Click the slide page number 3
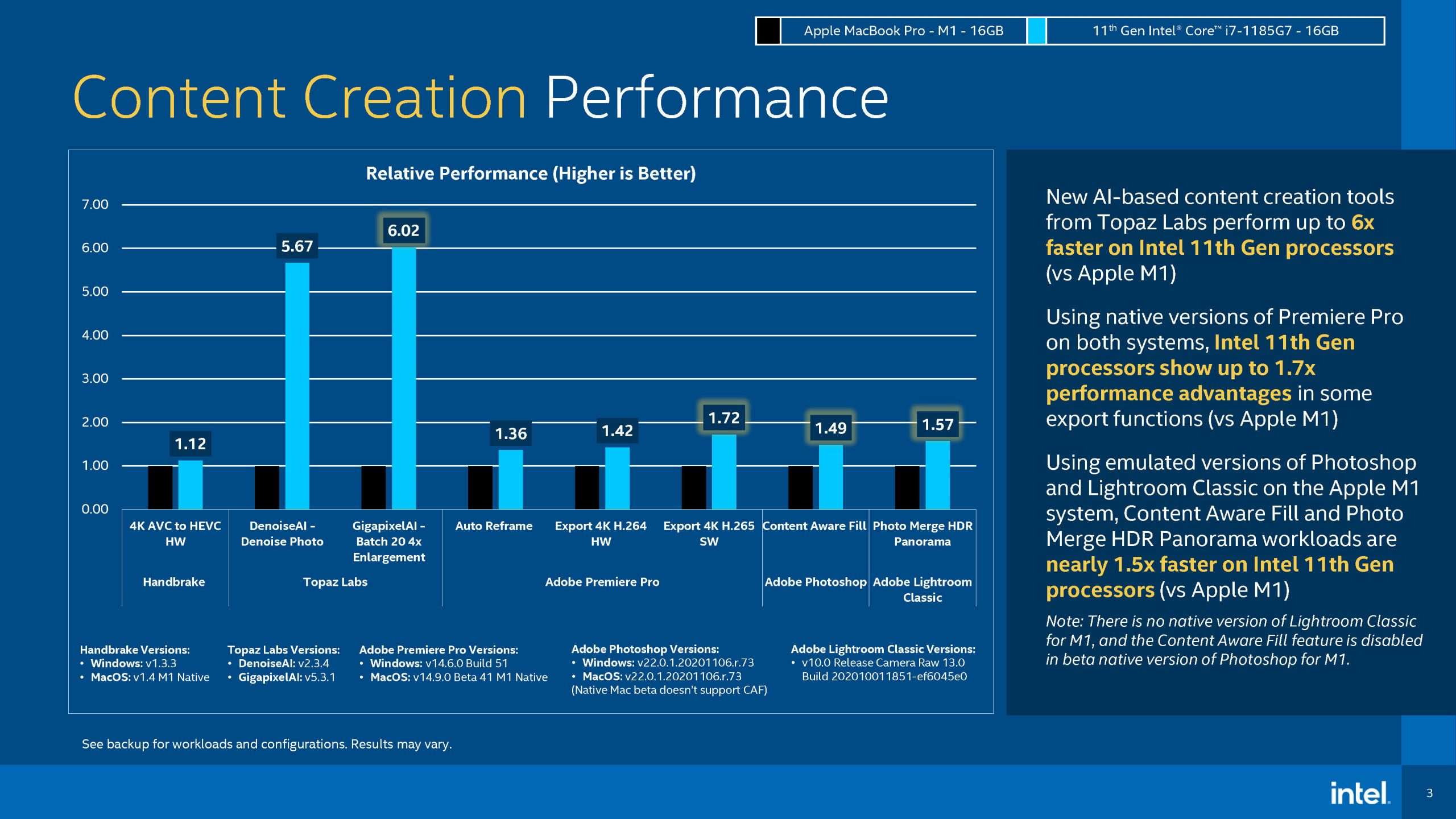 [1429, 793]
